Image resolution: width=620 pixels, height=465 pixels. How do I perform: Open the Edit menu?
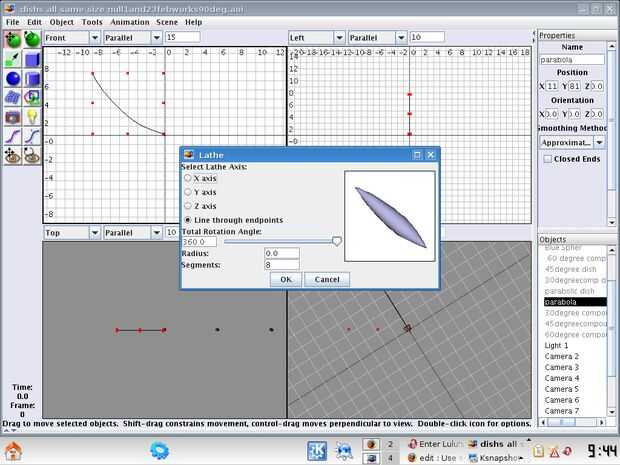click(x=34, y=22)
